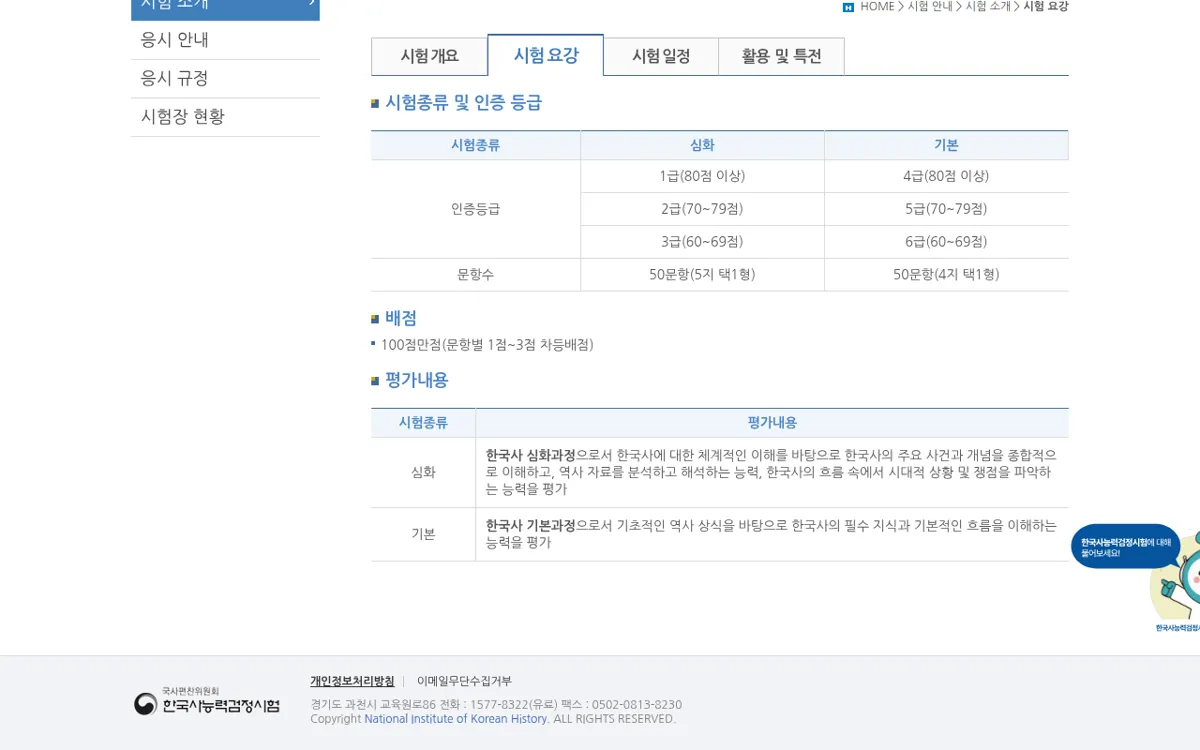Open 이메일무단수집거부 footer link
Image resolution: width=1200 pixels, height=750 pixels.
click(464, 681)
